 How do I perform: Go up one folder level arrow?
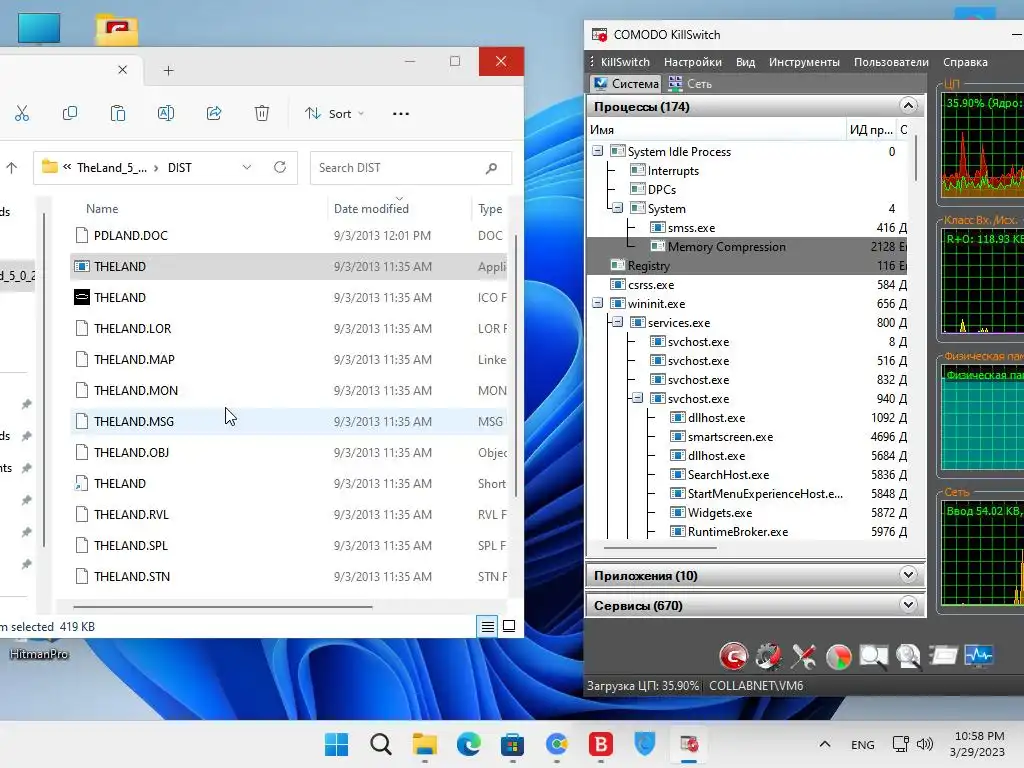[x=12, y=168]
